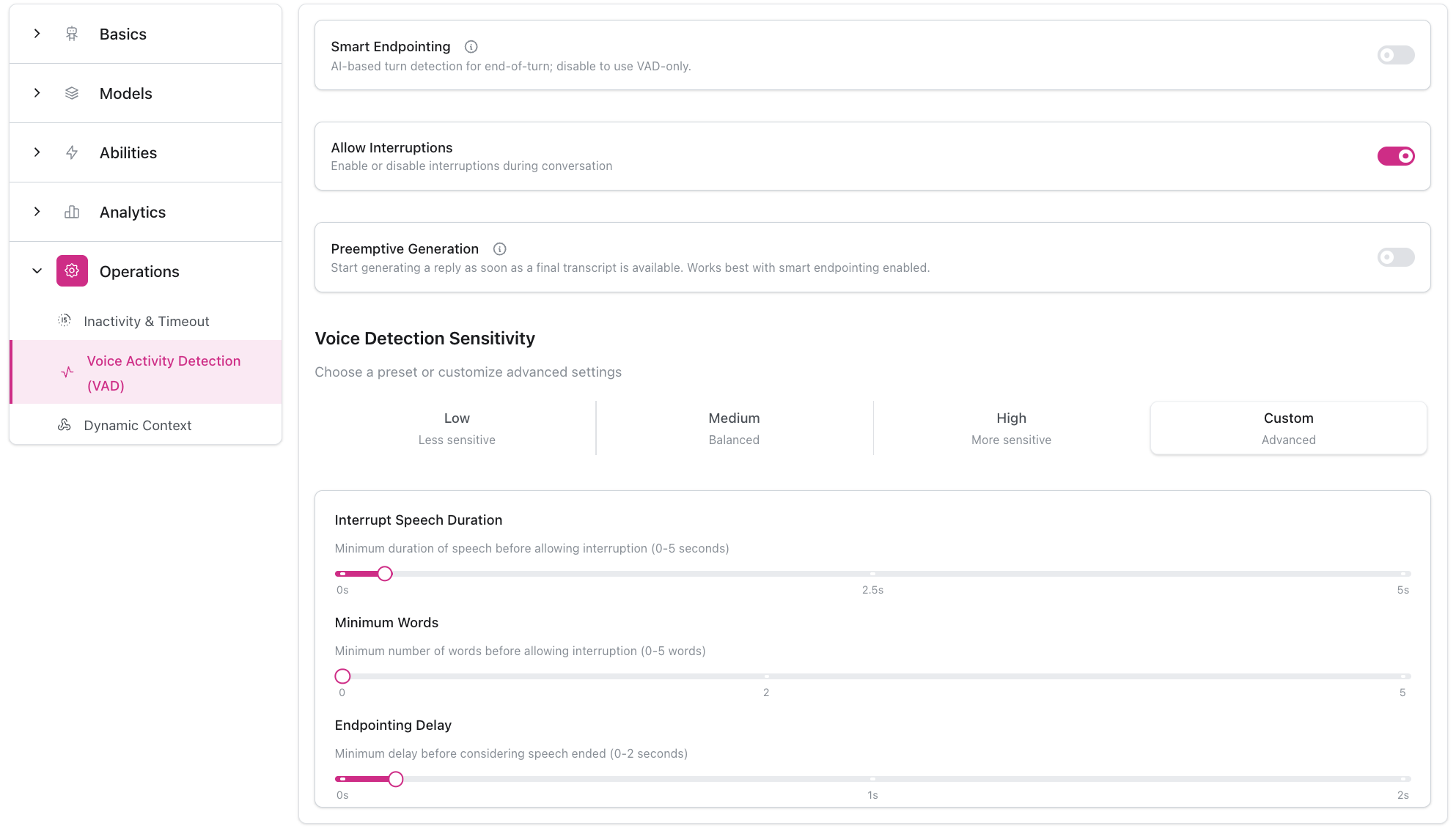Click the Inactivity & Timeout timer icon

(x=65, y=321)
